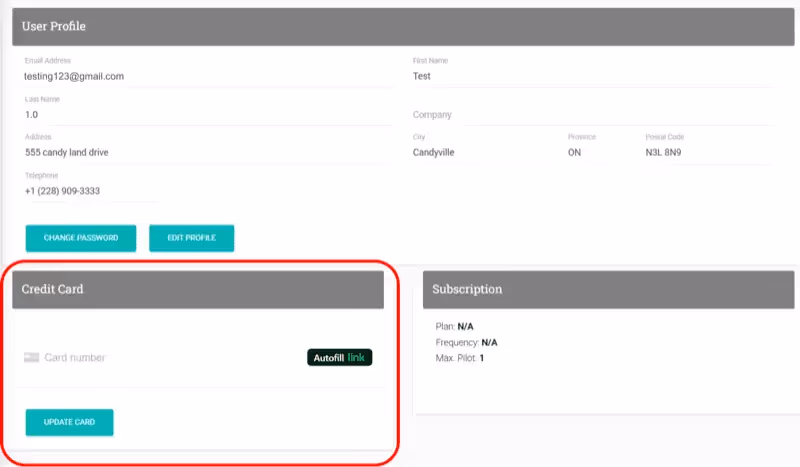Click the Credit Card panel header
The height and width of the screenshot is (467, 800).
point(198,289)
